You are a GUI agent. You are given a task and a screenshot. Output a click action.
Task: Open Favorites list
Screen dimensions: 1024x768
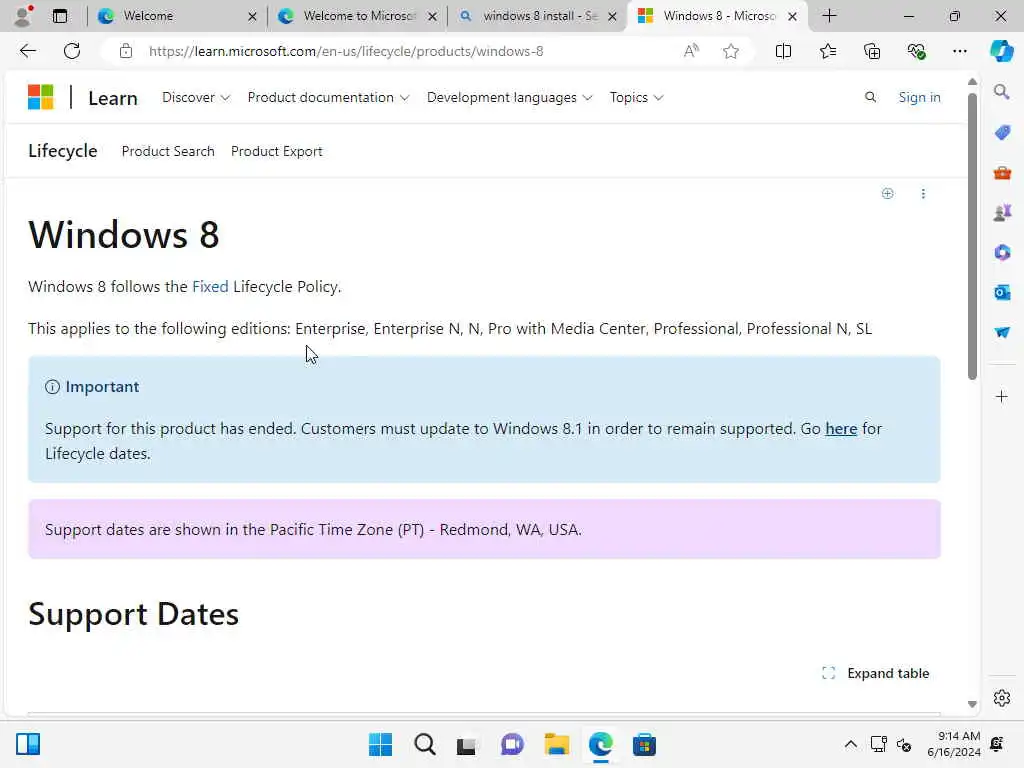(827, 51)
